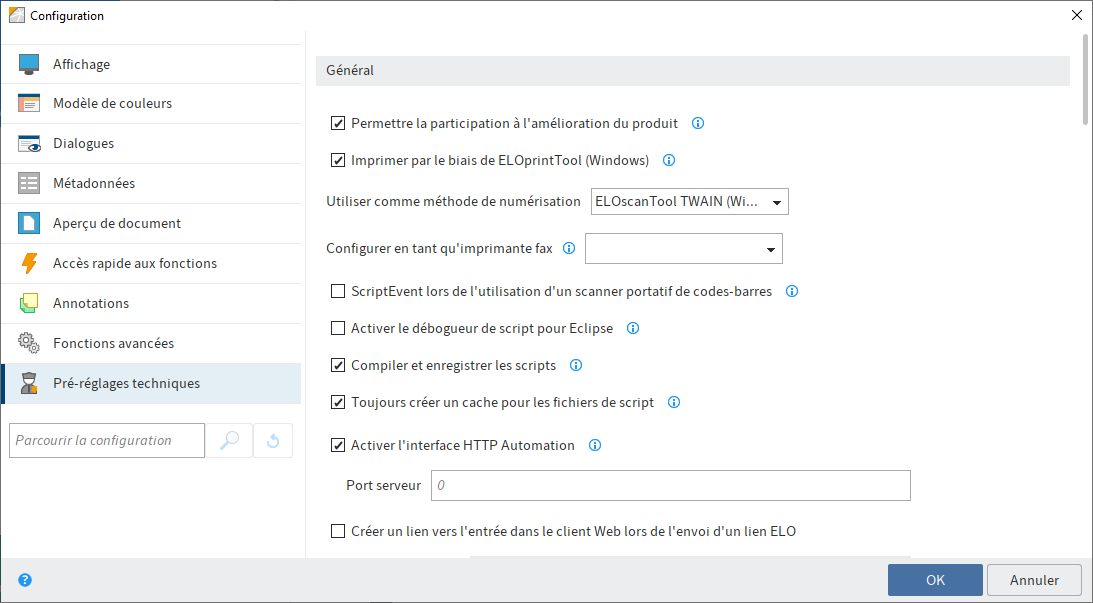The width and height of the screenshot is (1093, 603).
Task: Select the Annotations sidebar icon
Action: click(31, 303)
